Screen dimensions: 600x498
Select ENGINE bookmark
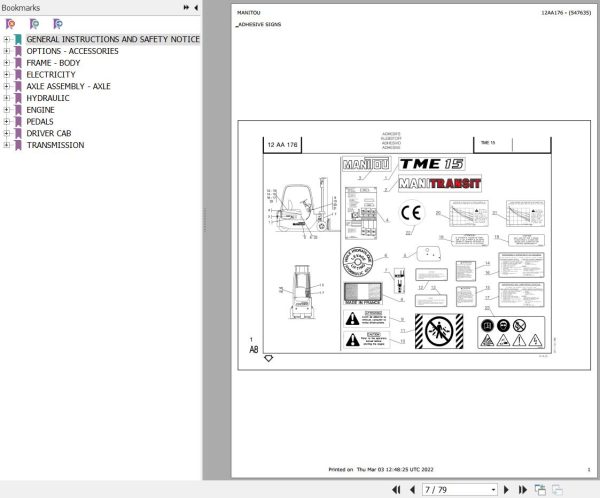coord(40,110)
